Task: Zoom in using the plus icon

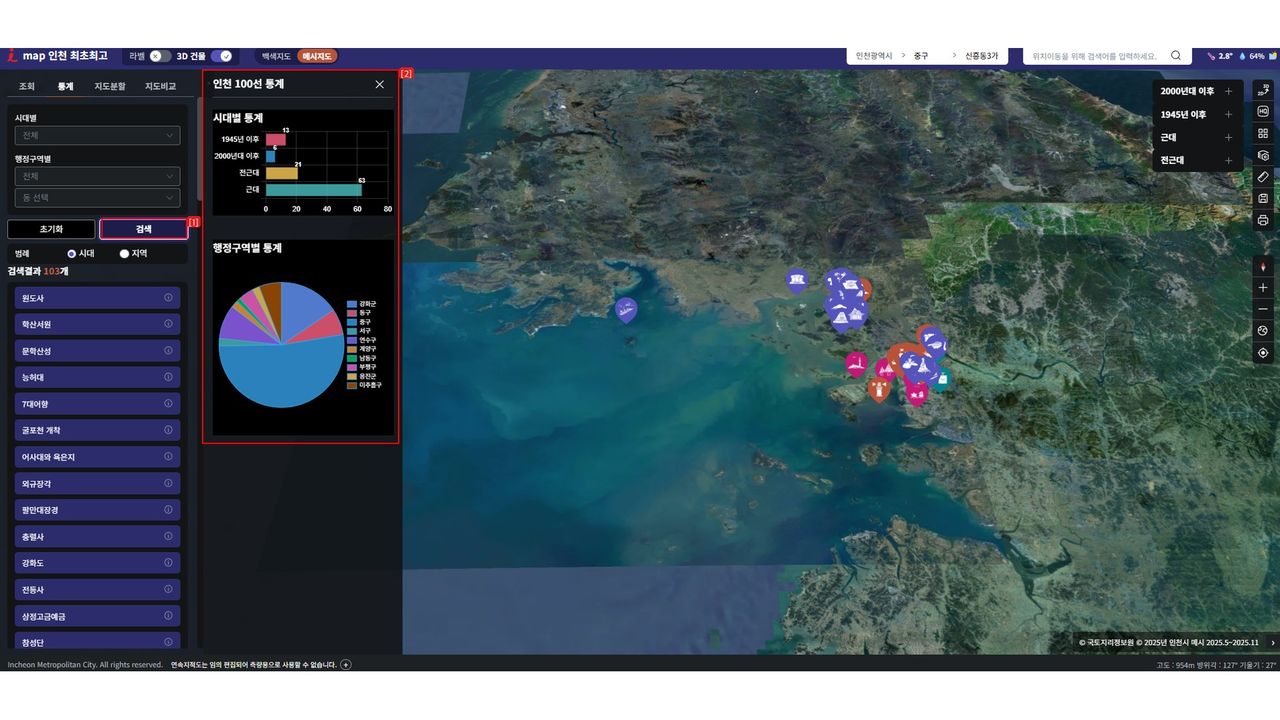Action: [1263, 288]
